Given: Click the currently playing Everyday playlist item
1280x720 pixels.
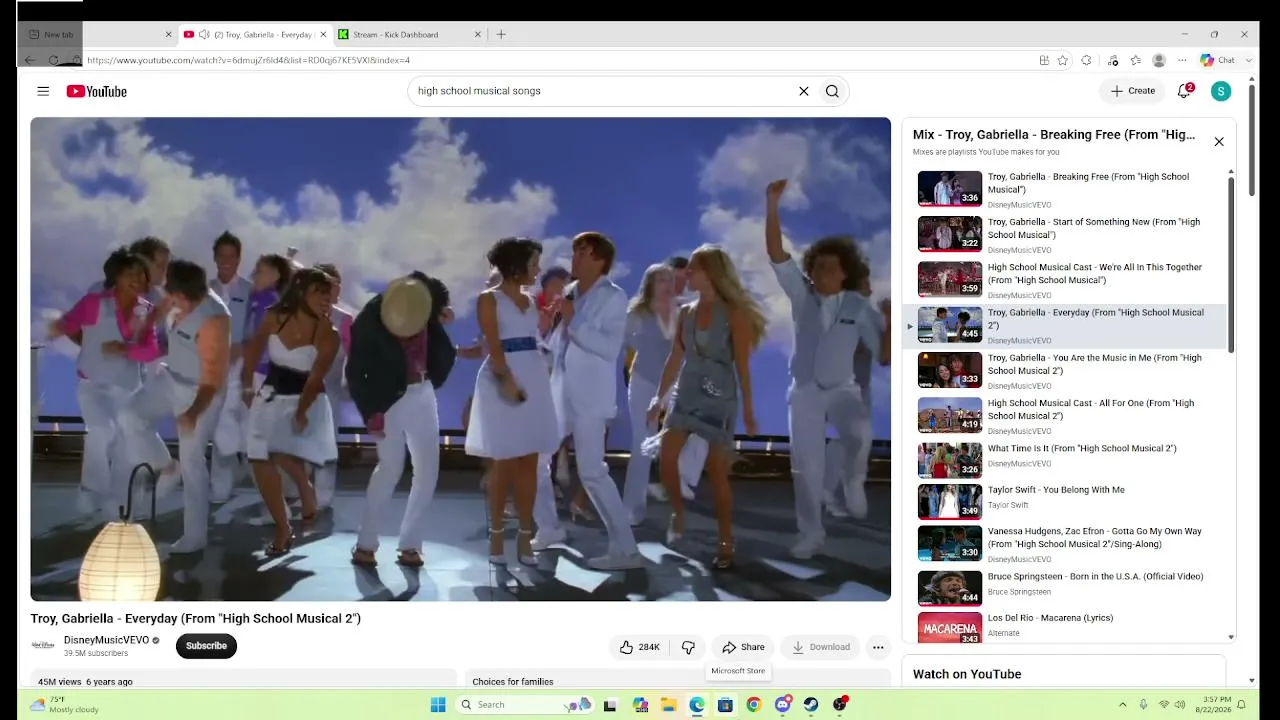Looking at the screenshot, I should pyautogui.click(x=1066, y=325).
